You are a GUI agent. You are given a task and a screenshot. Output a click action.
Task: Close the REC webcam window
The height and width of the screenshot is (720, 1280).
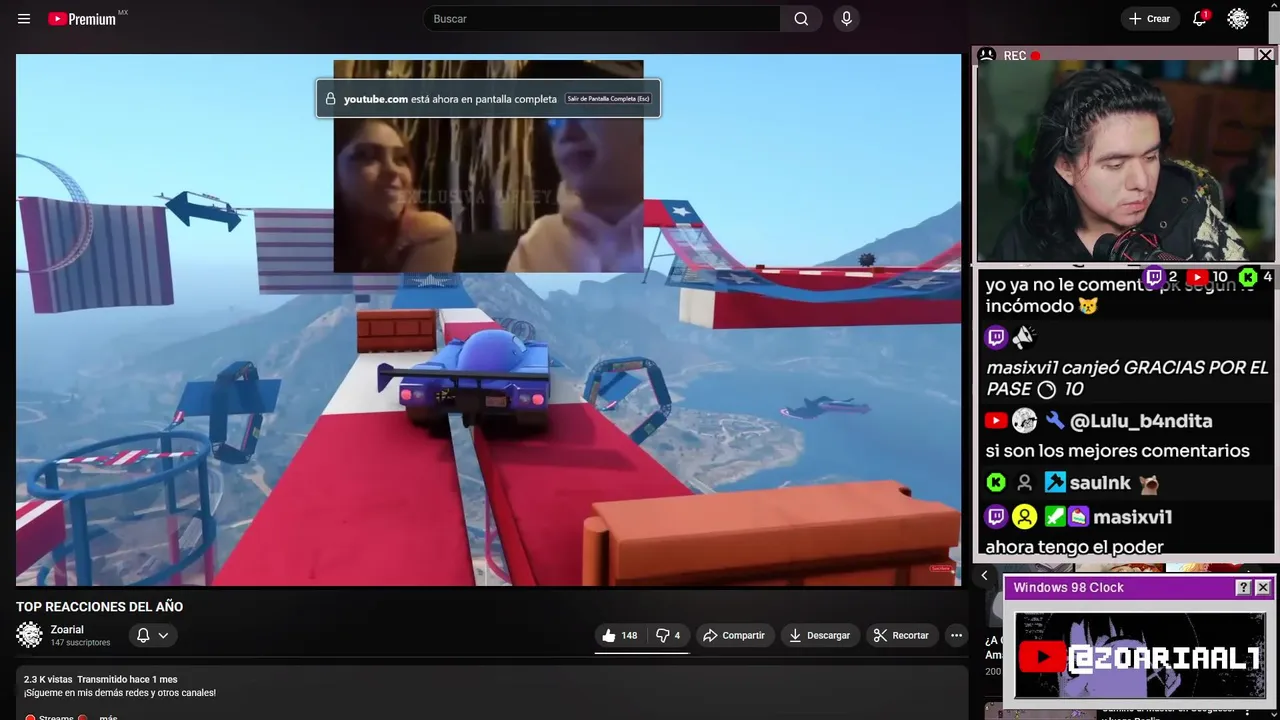point(1265,56)
